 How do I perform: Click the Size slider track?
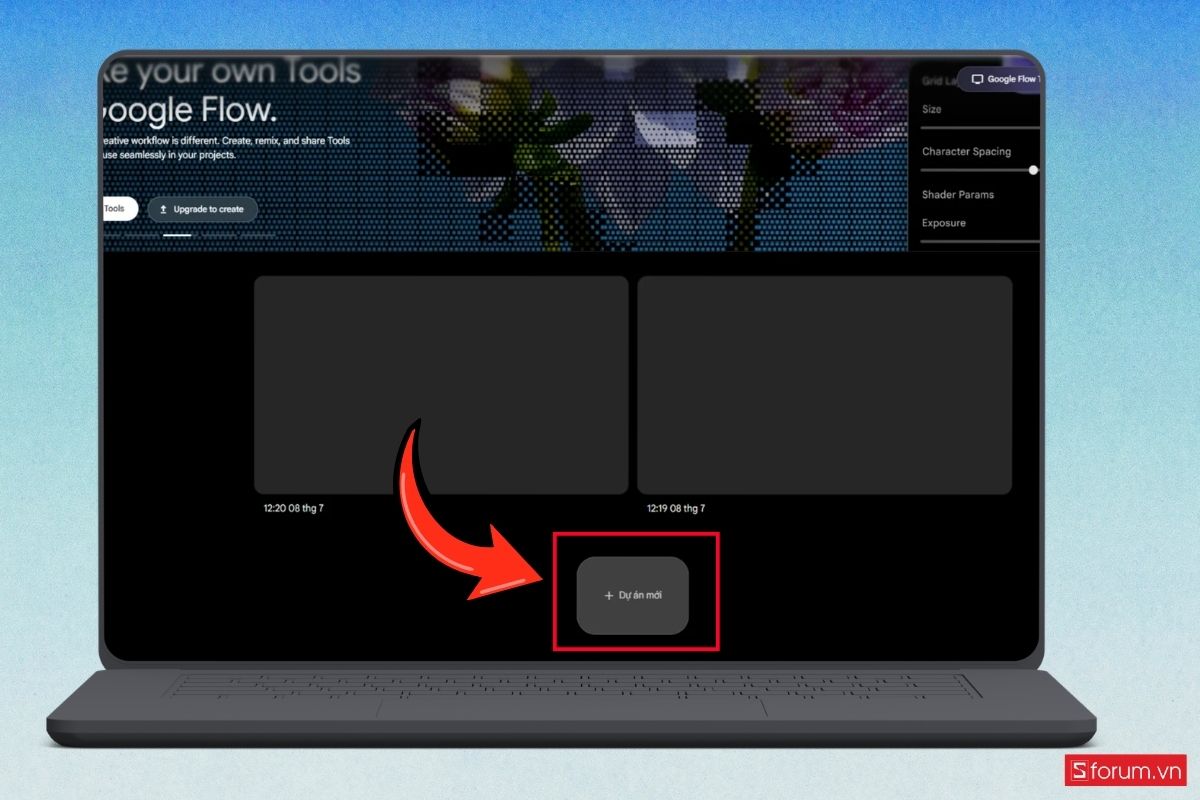[980, 128]
